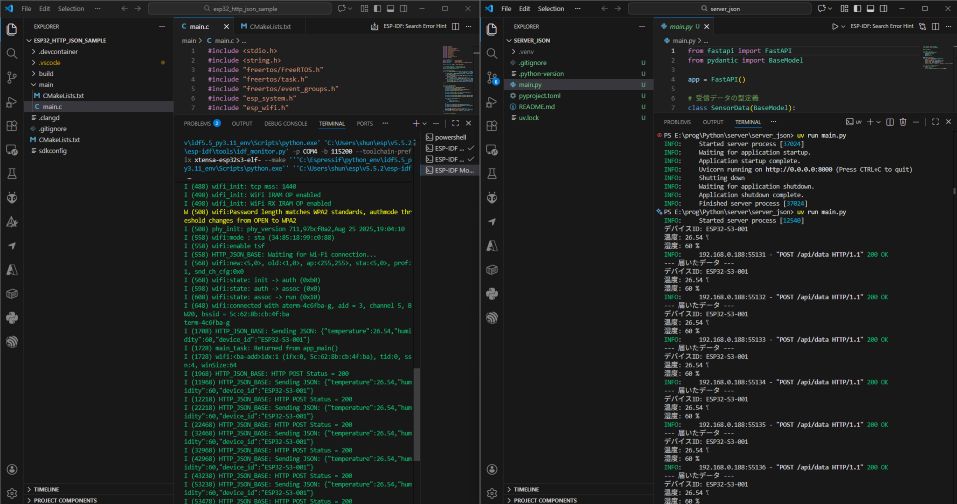
Task: Click the Run Python File play icon
Action: [x=834, y=26]
